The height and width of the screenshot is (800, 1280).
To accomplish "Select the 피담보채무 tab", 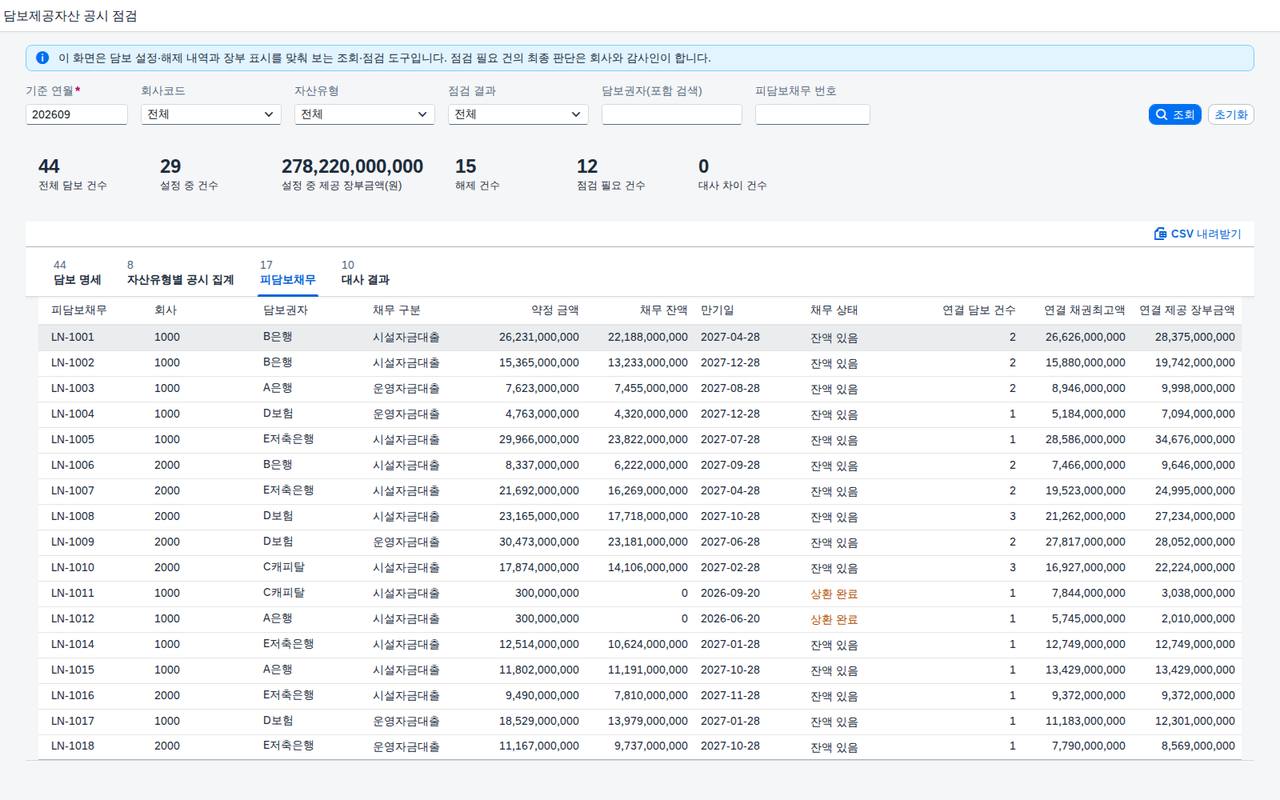I will tap(288, 273).
